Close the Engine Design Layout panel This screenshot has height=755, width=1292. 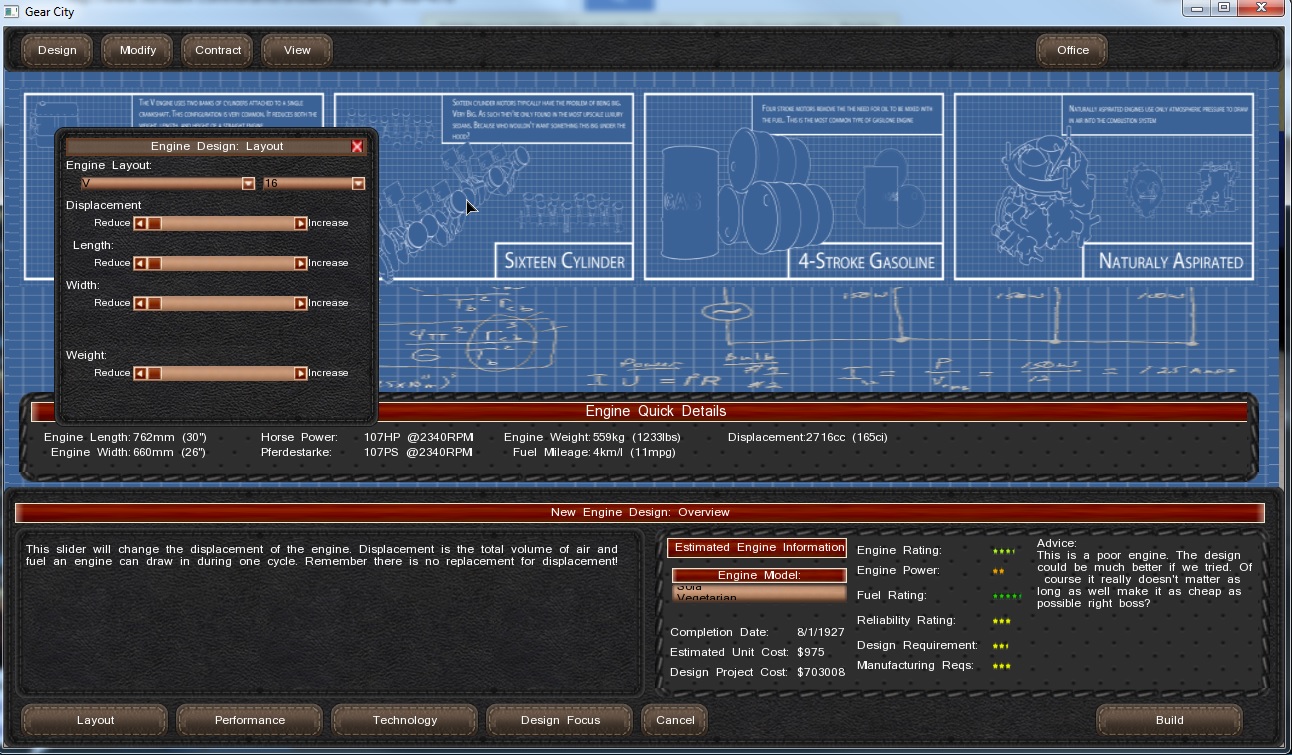click(357, 146)
